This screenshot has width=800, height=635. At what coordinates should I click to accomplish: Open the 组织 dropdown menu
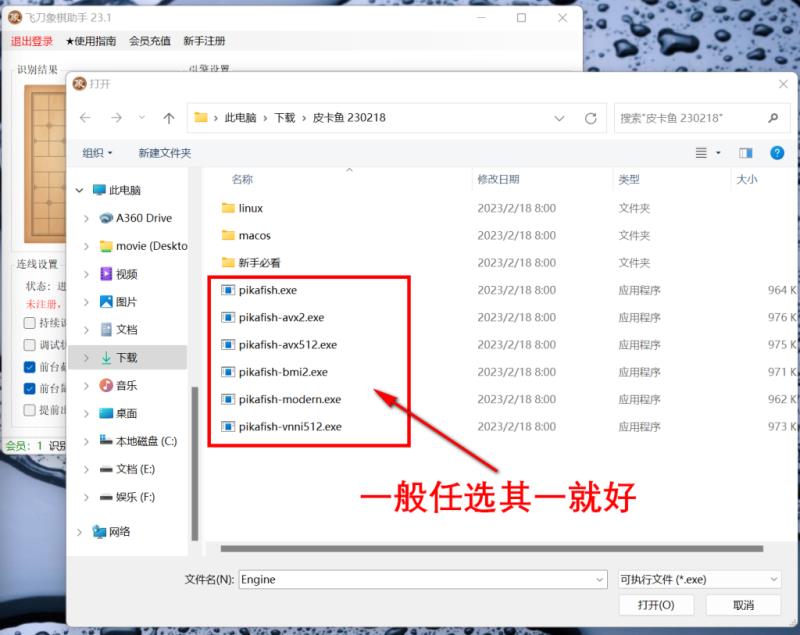(x=97, y=153)
